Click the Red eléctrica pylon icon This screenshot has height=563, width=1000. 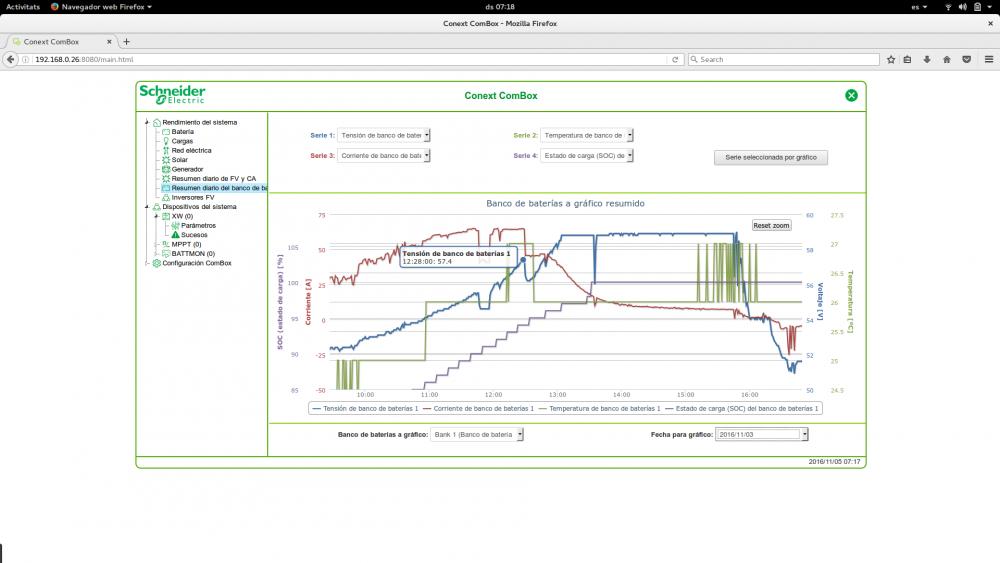[x=166, y=150]
